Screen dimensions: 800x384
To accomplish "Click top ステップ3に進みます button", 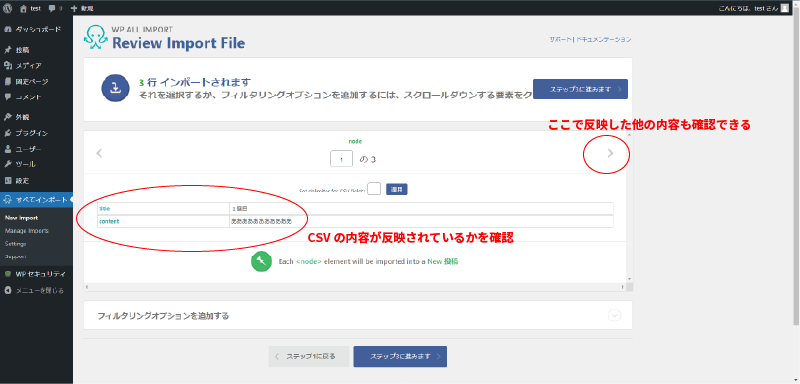I will 580,89.
